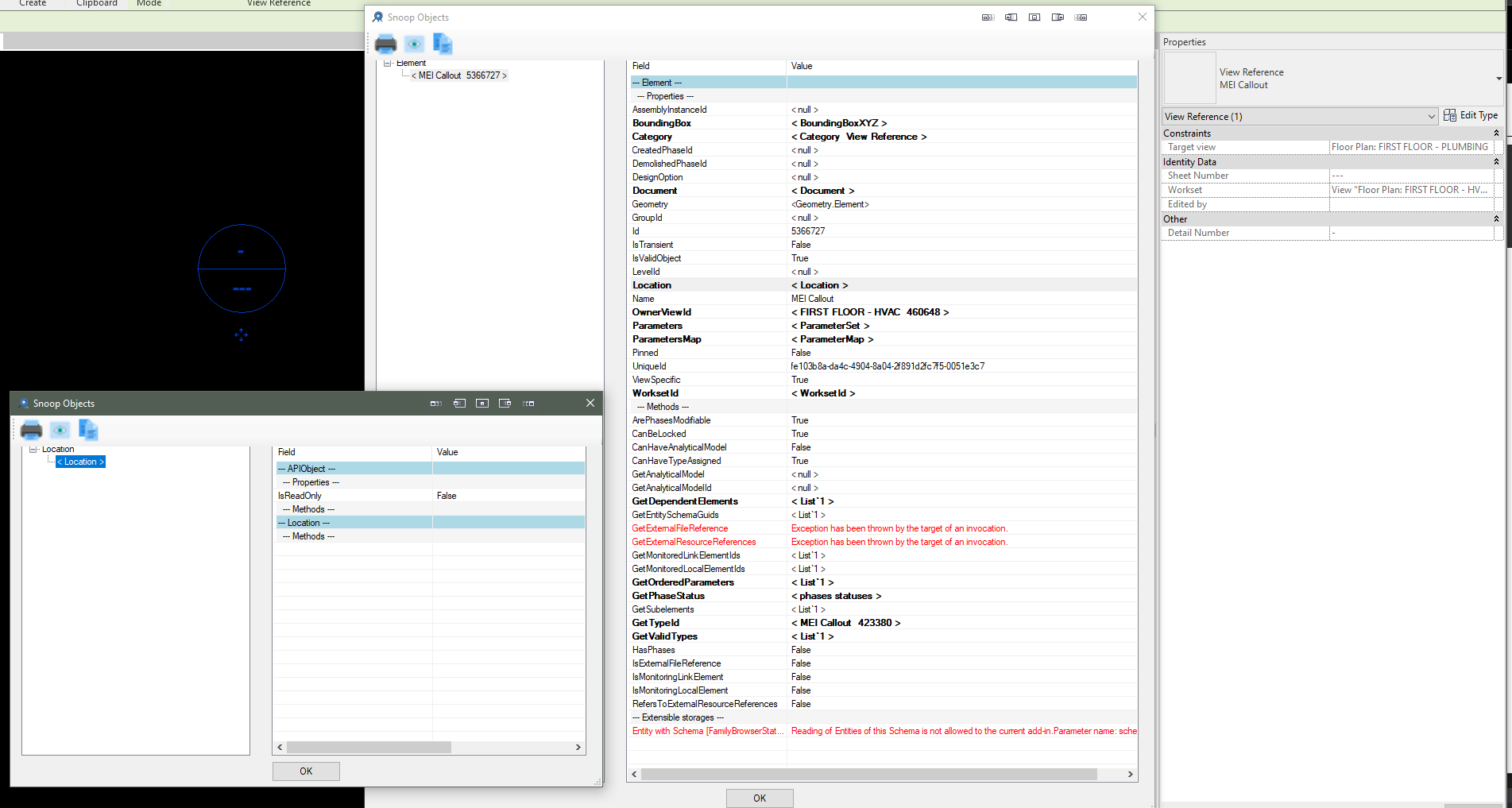Select the highlighted < Location > tree item
The height and width of the screenshot is (808, 1512).
pyautogui.click(x=80, y=462)
